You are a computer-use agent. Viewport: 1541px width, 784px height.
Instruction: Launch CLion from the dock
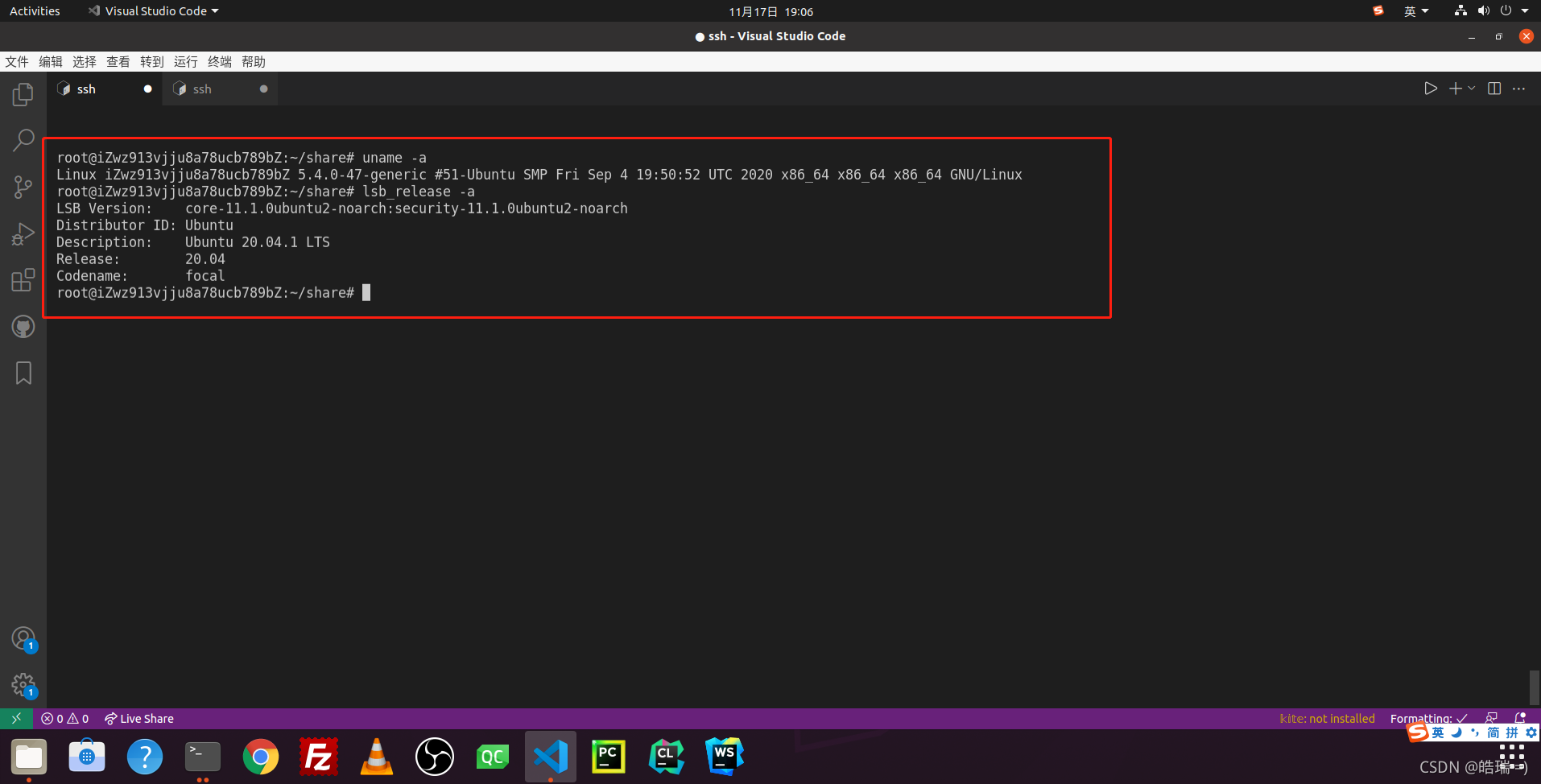click(x=667, y=757)
